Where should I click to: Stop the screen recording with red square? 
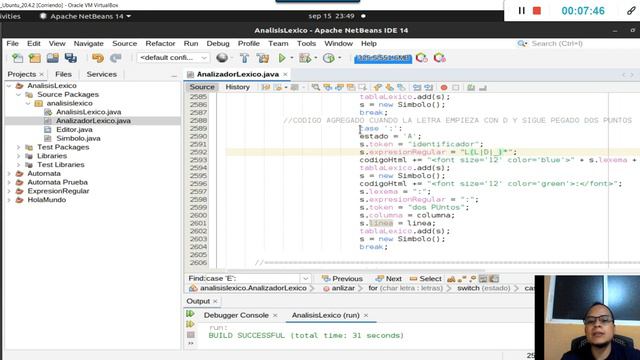(x=537, y=11)
